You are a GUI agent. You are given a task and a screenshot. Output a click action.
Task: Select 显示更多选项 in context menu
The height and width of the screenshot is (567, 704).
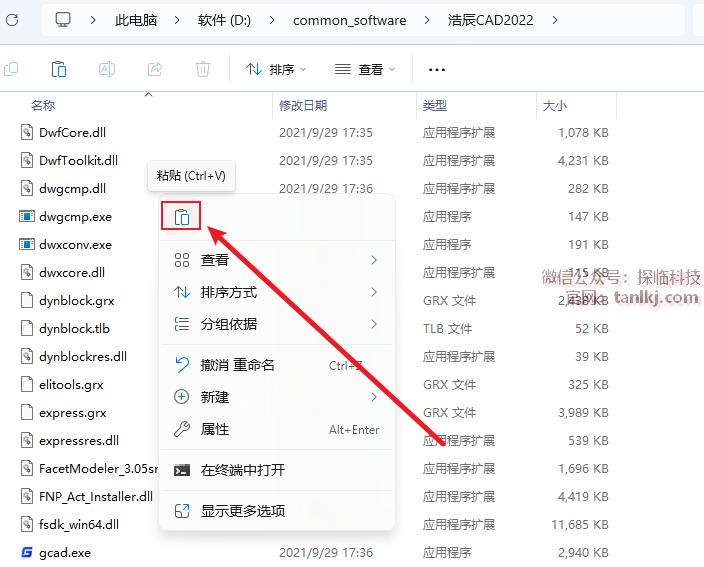(277, 511)
